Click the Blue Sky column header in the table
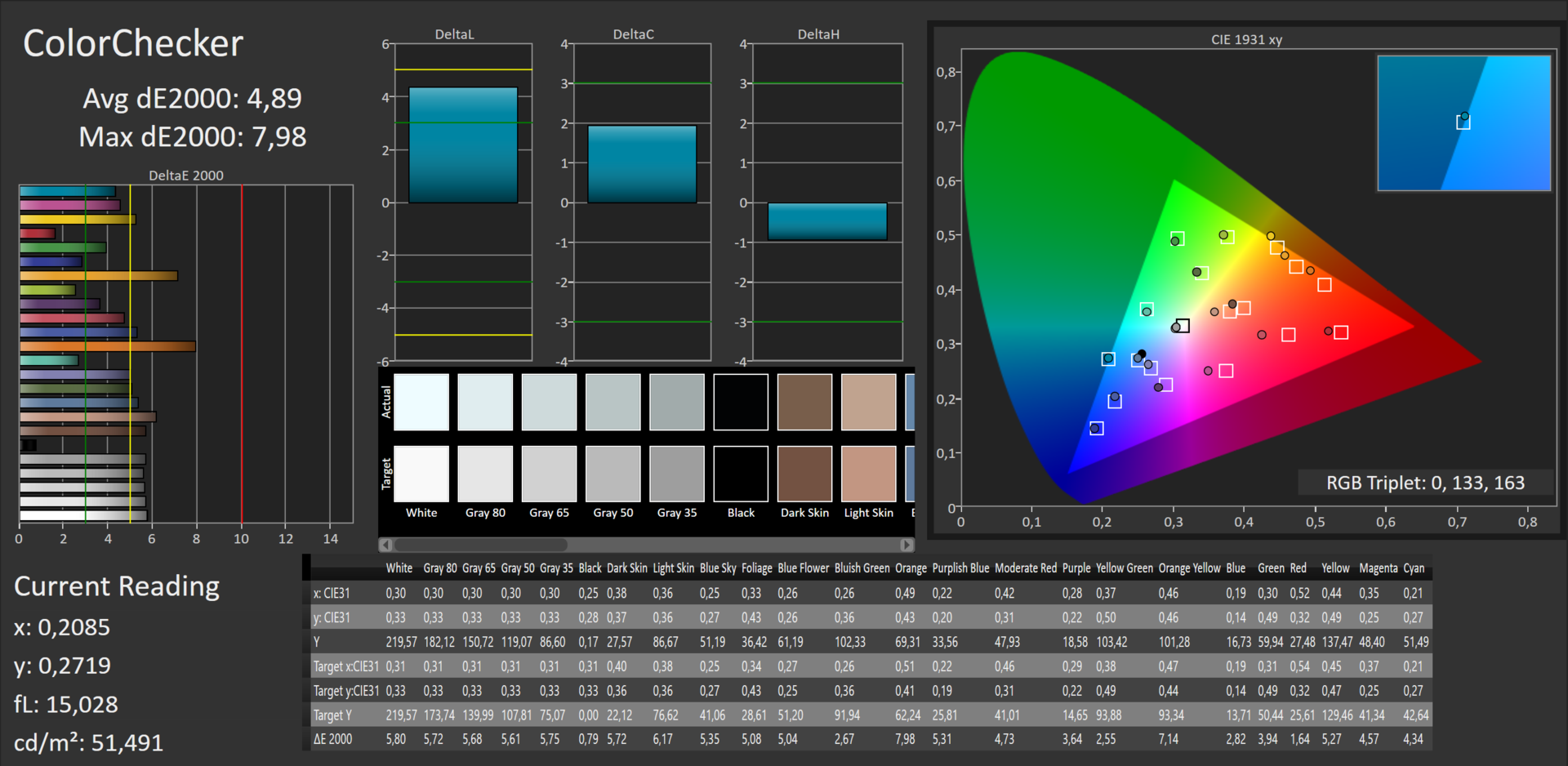The width and height of the screenshot is (1568, 766). coord(718,568)
